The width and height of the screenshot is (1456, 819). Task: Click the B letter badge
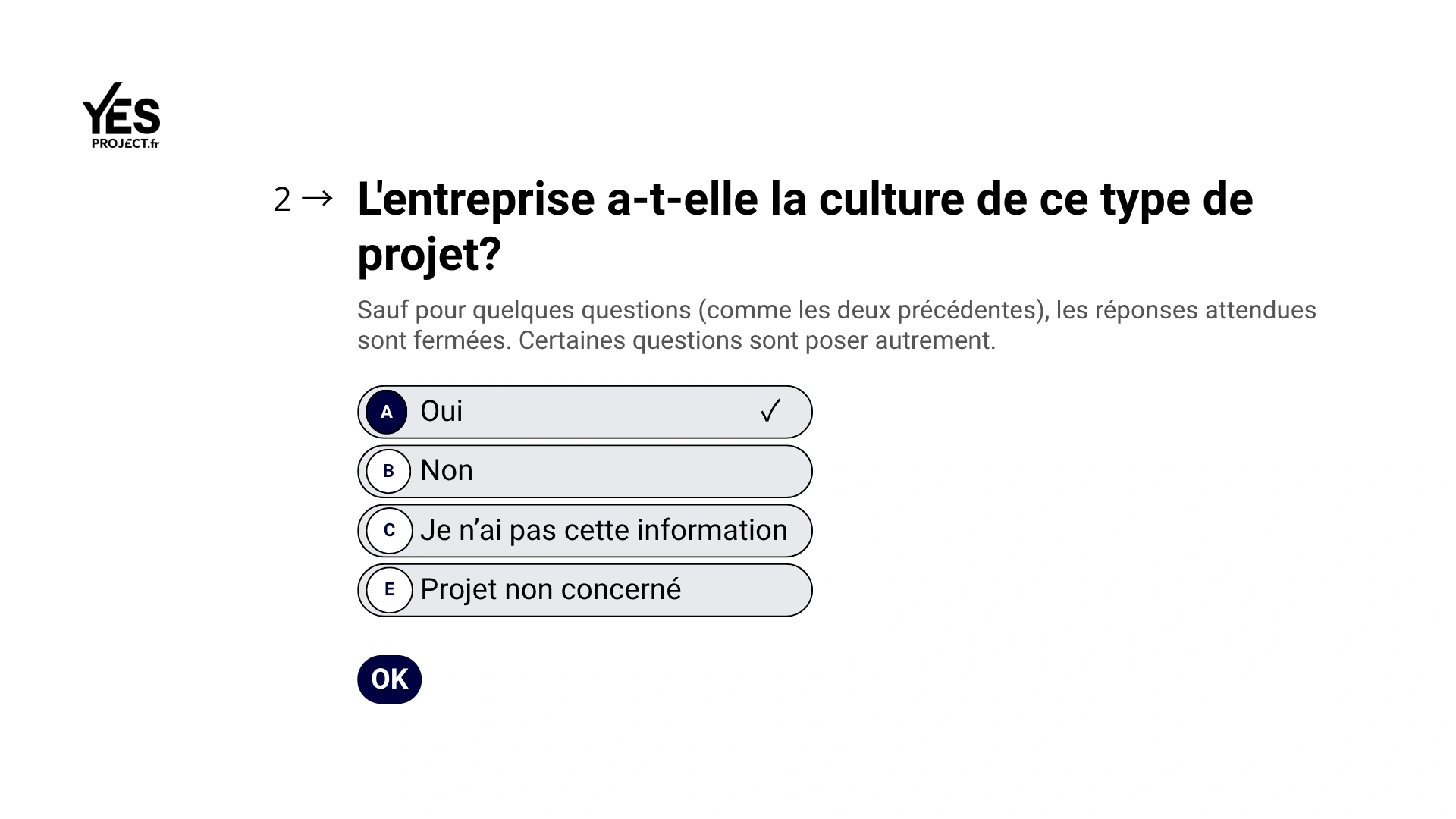pos(388,471)
